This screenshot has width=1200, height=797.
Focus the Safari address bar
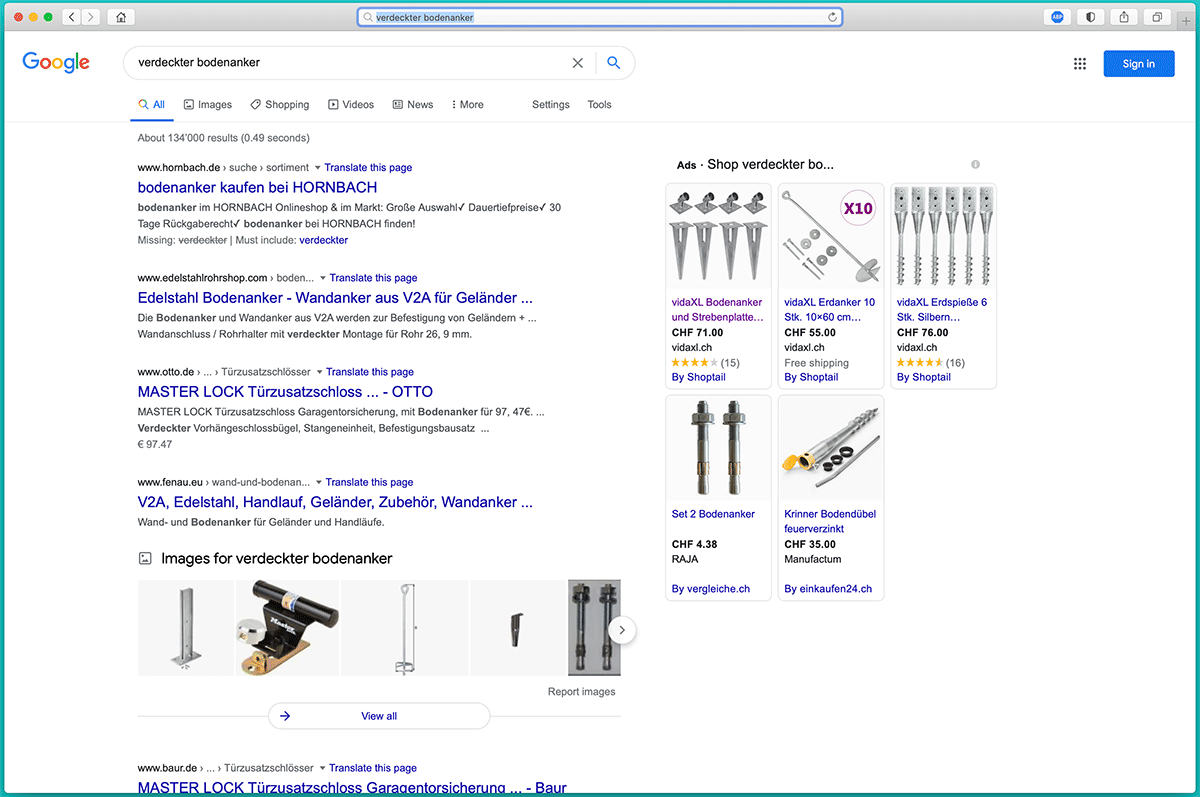tap(600, 17)
